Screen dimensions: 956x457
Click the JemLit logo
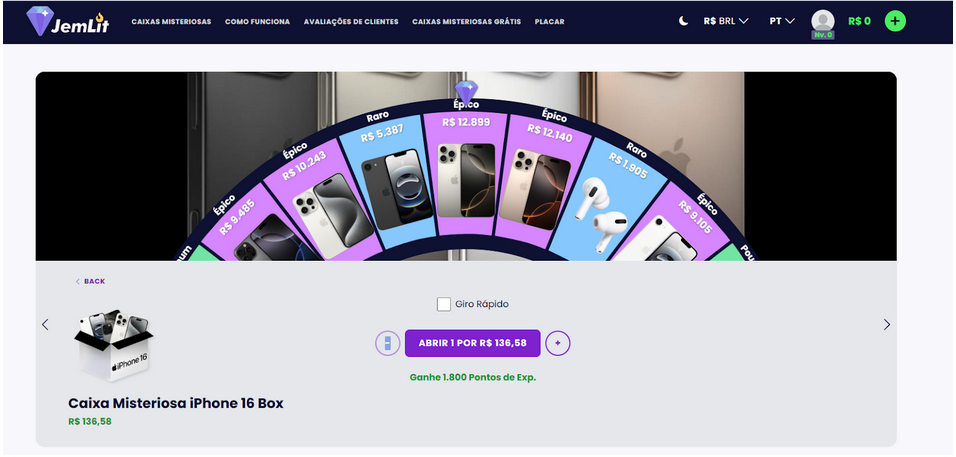pos(68,22)
